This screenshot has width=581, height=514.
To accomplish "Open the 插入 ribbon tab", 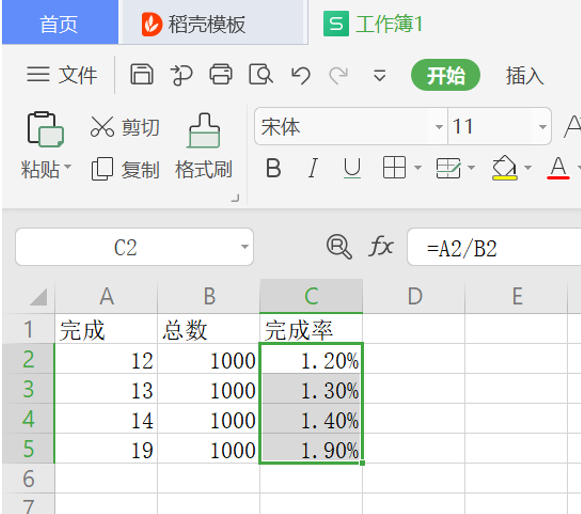I will point(525,75).
